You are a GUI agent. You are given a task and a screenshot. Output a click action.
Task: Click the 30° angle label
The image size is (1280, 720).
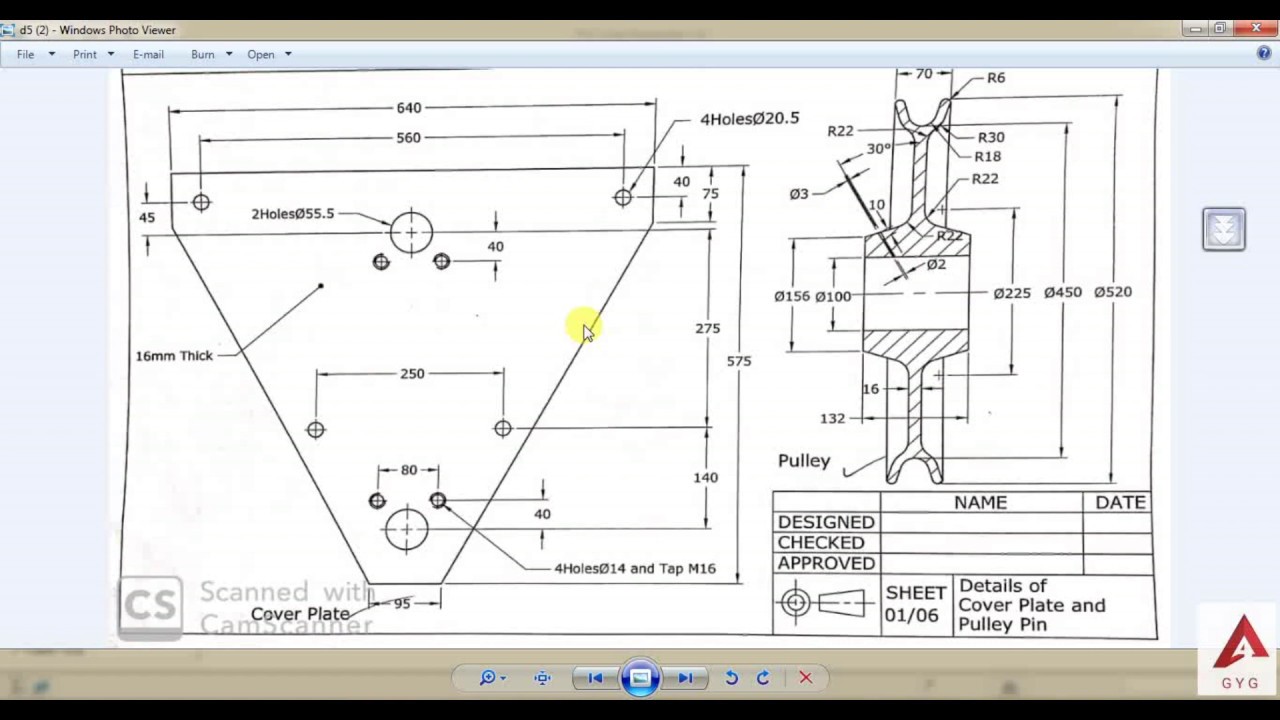[x=878, y=149]
